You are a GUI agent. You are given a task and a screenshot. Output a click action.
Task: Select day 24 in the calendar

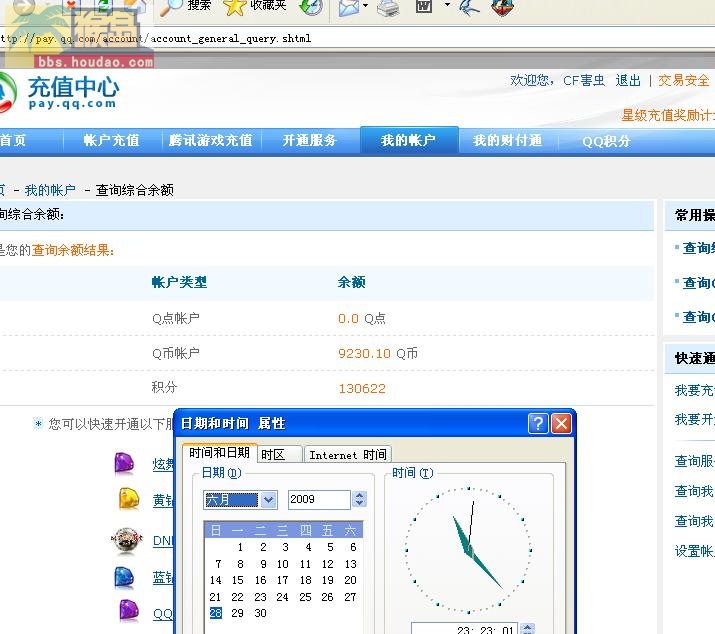(282, 597)
